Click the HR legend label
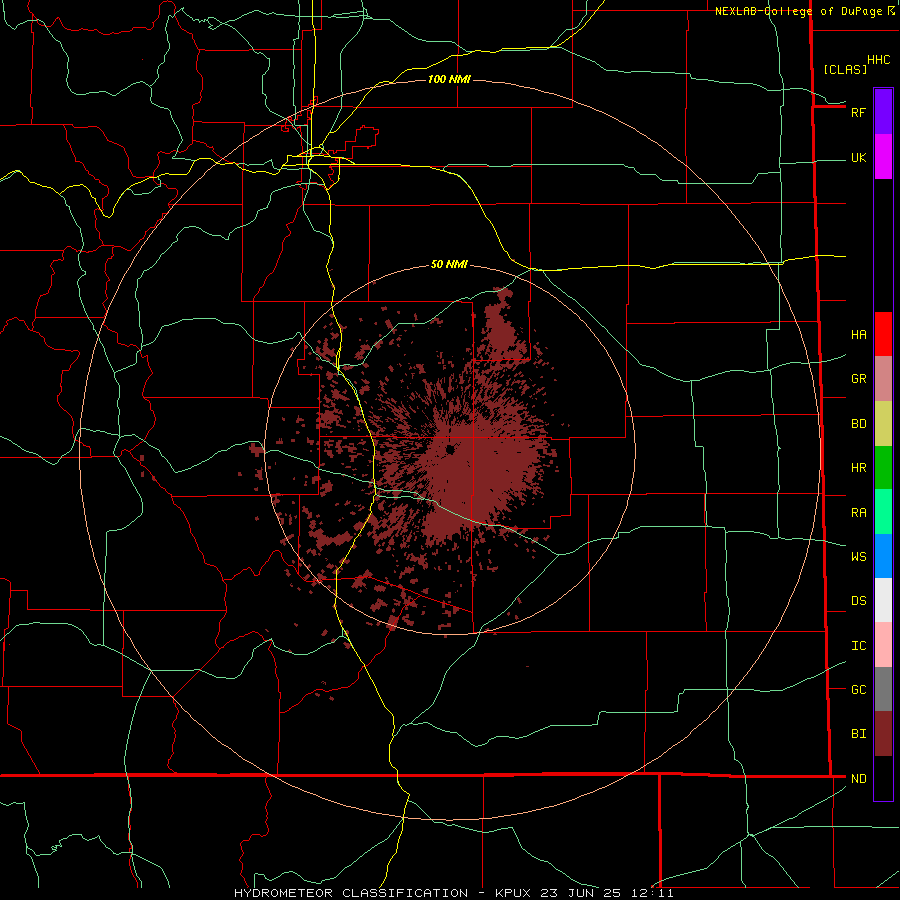The width and height of the screenshot is (900, 900). (858, 468)
